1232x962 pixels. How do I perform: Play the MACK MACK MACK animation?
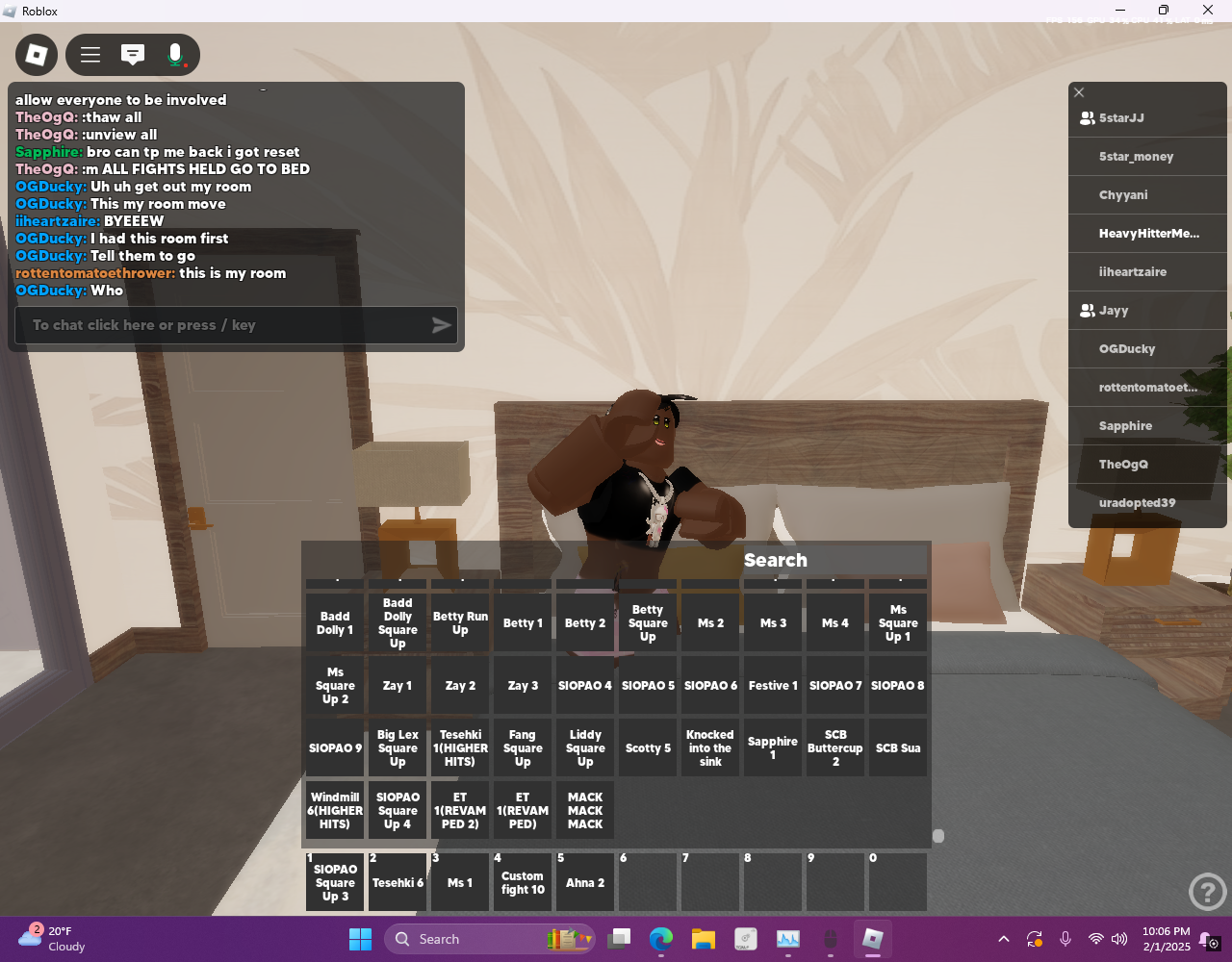tap(585, 811)
